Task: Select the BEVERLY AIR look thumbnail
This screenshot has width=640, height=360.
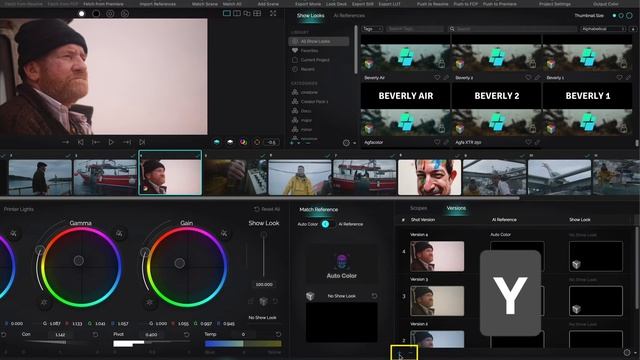Action: [x=406, y=96]
